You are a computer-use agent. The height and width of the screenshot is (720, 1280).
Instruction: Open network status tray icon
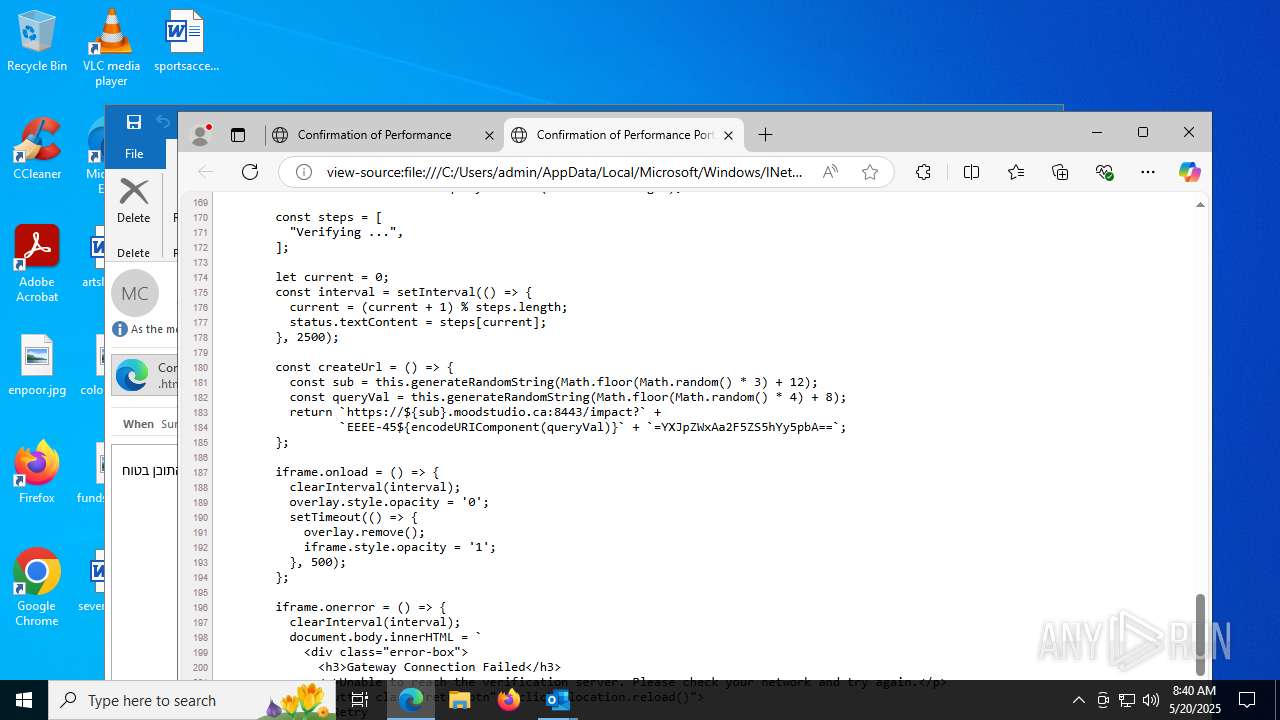(1127, 700)
